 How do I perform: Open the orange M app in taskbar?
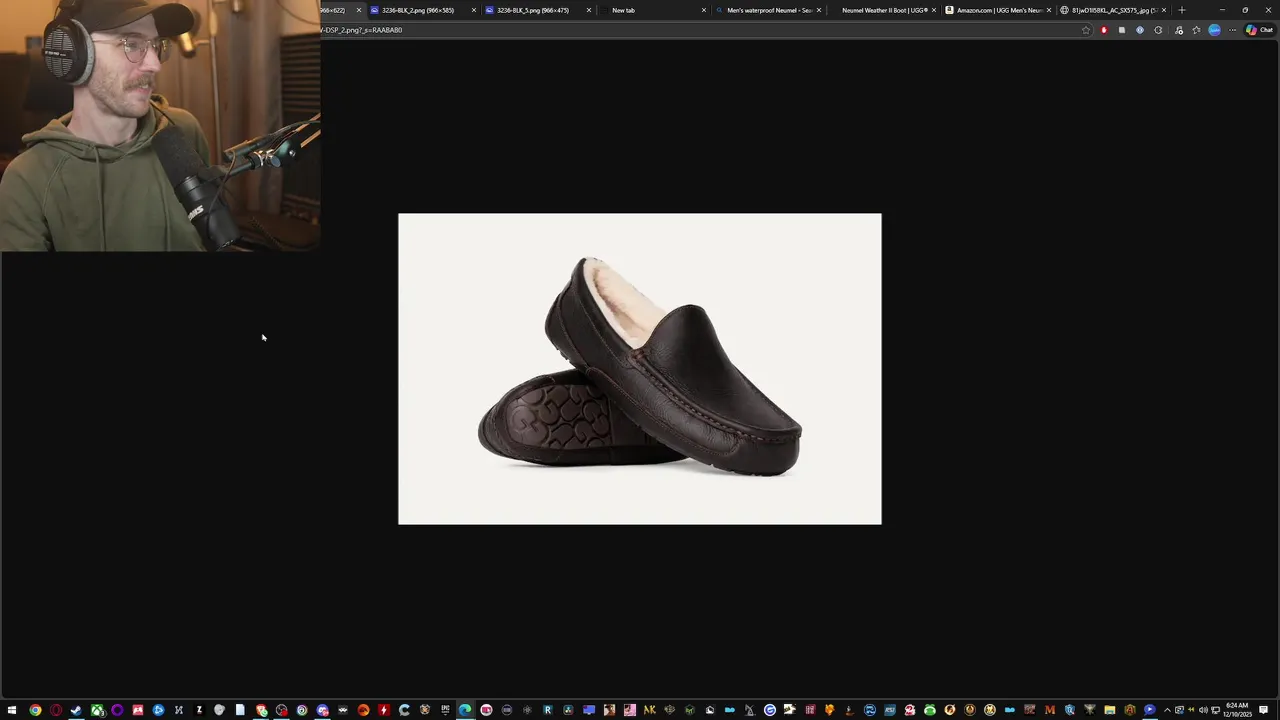coord(1048,710)
